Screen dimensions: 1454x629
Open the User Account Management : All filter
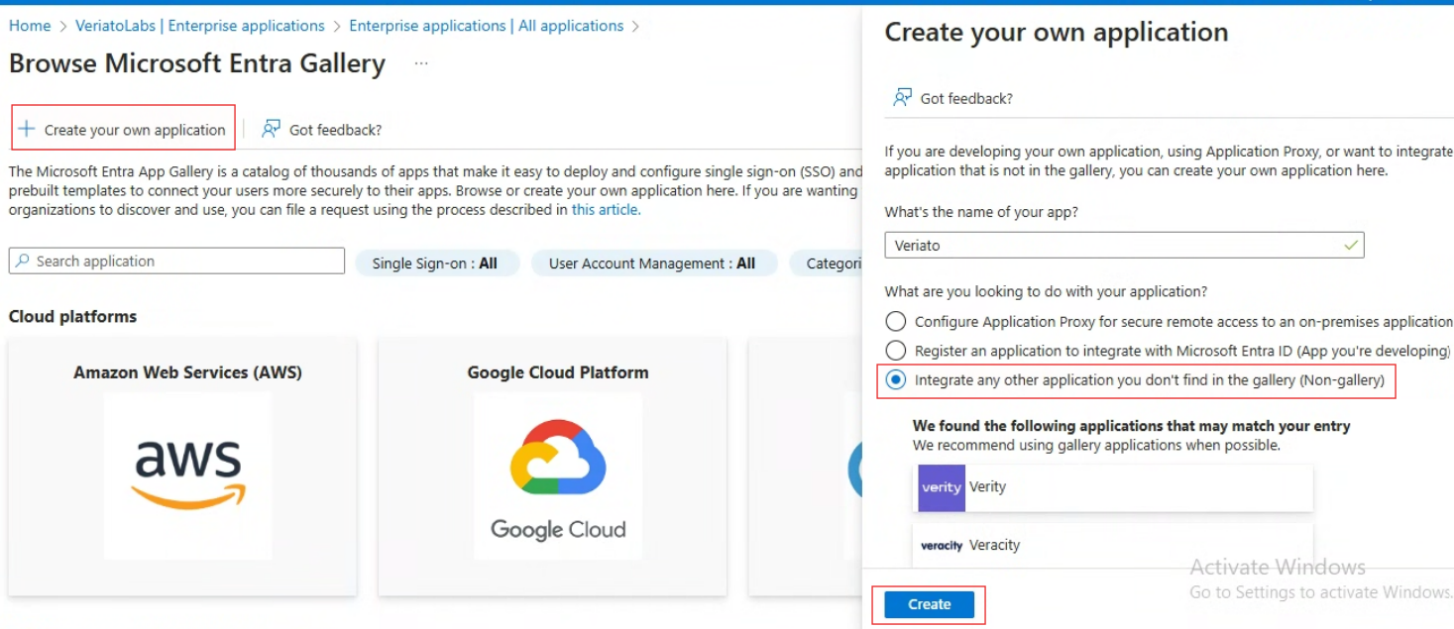(x=653, y=264)
